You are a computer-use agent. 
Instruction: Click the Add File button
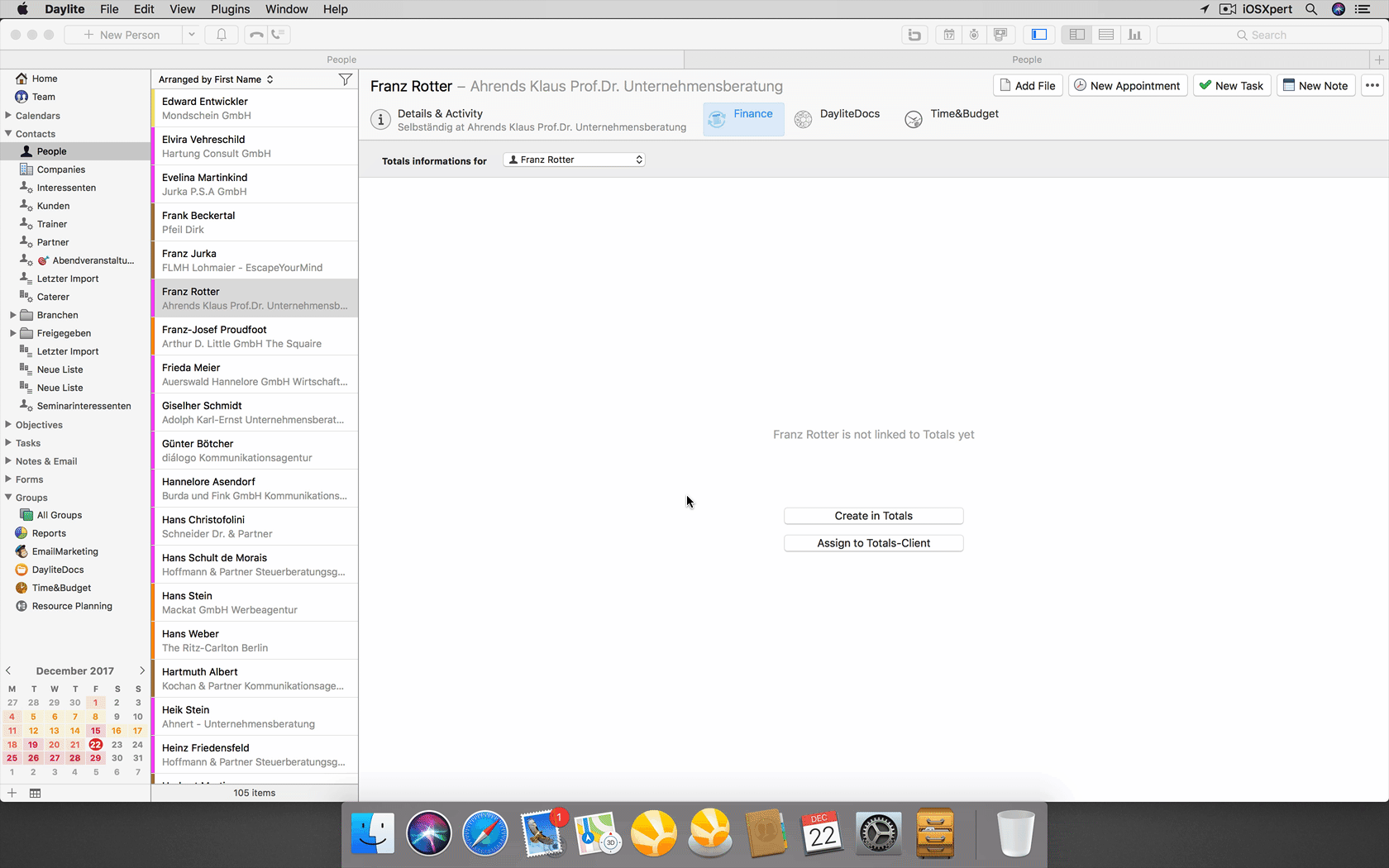1028,85
